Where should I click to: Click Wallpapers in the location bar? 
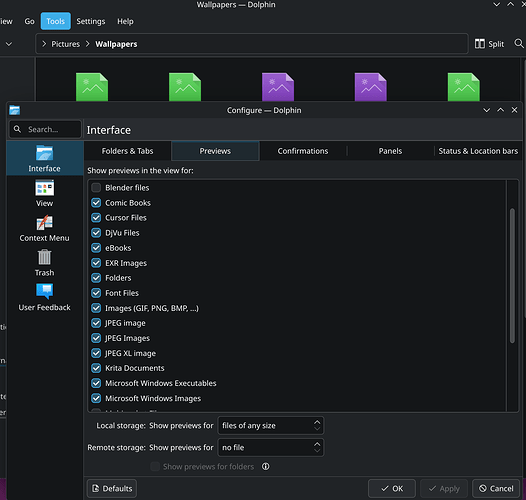[116, 44]
